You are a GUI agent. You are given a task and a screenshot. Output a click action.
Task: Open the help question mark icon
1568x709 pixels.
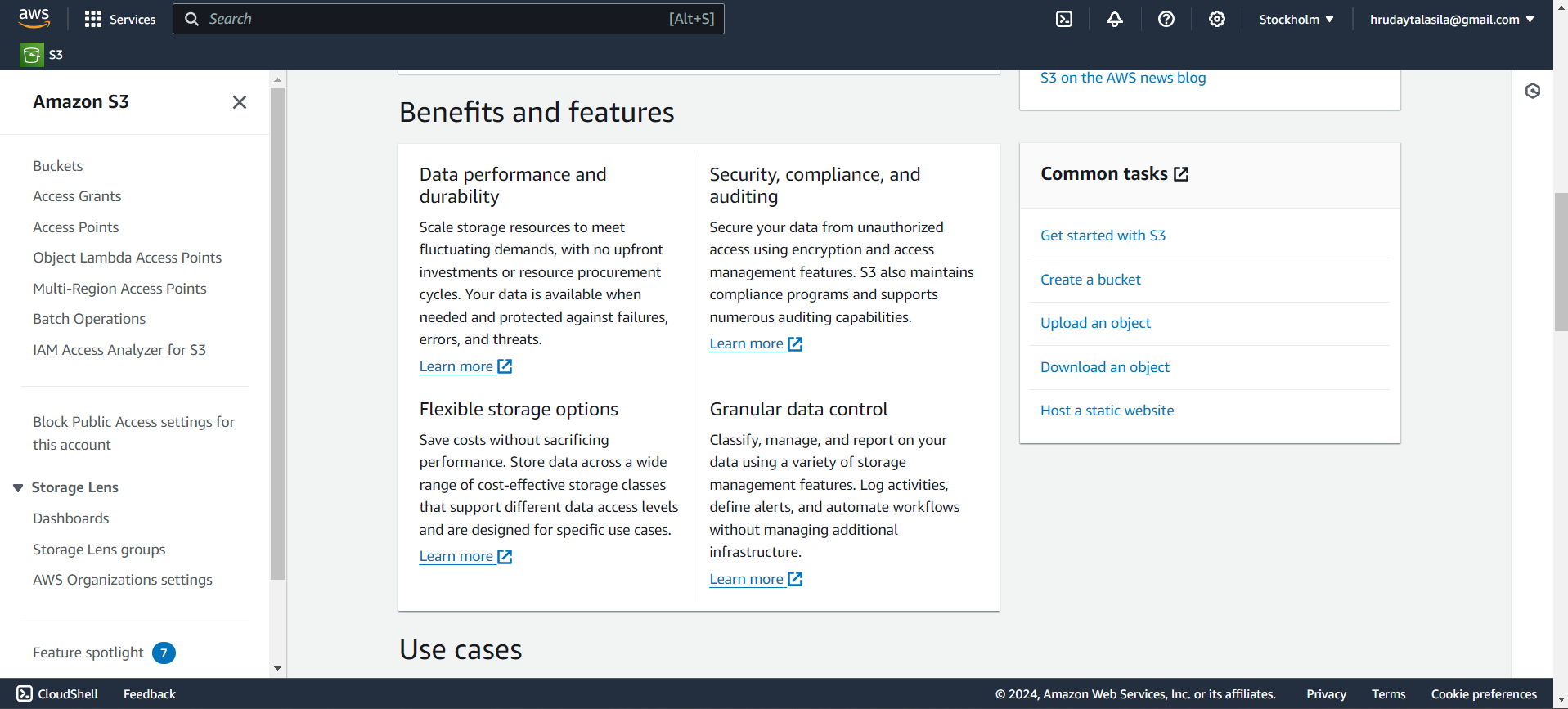(x=1166, y=19)
